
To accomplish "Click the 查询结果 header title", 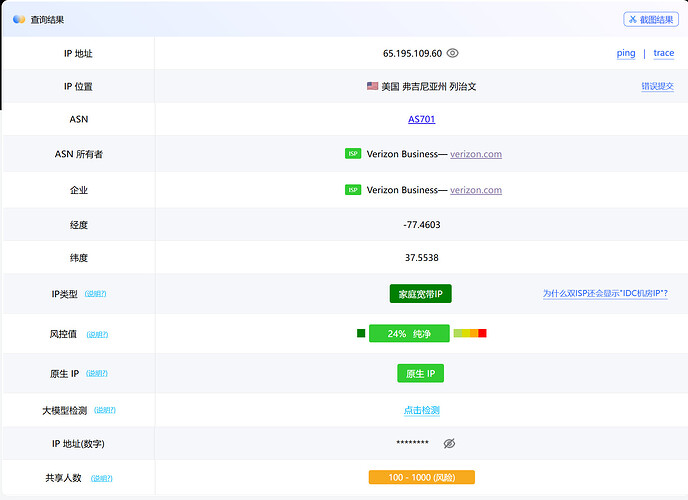I will point(47,20).
